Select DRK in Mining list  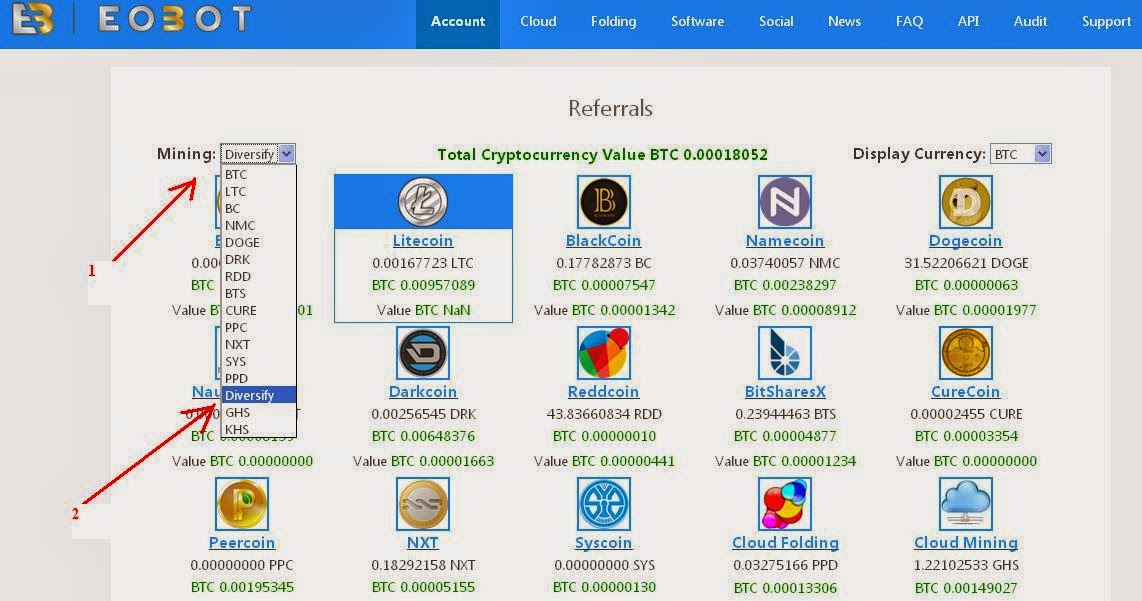pos(259,259)
